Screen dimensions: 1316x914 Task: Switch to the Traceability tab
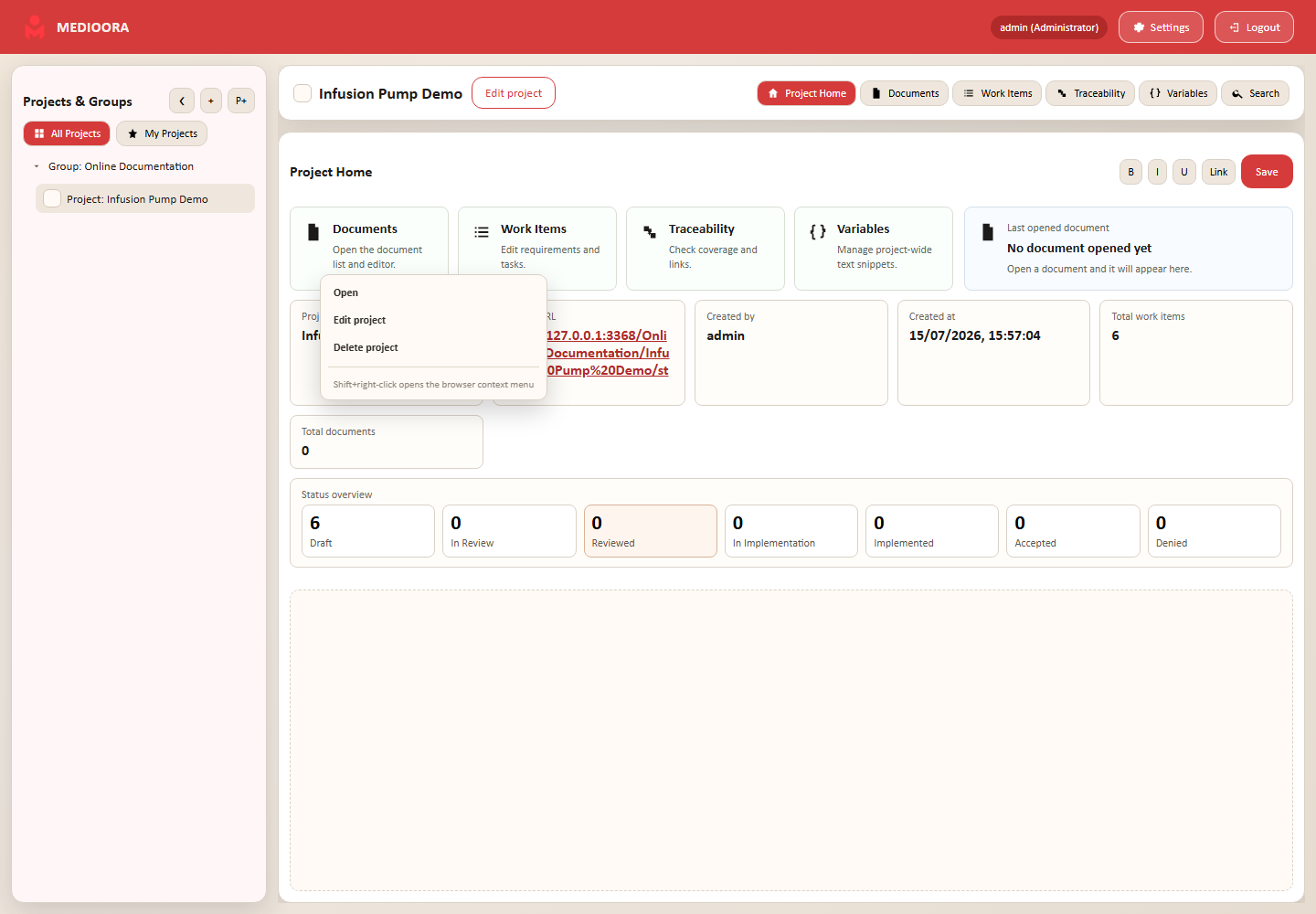(1090, 93)
